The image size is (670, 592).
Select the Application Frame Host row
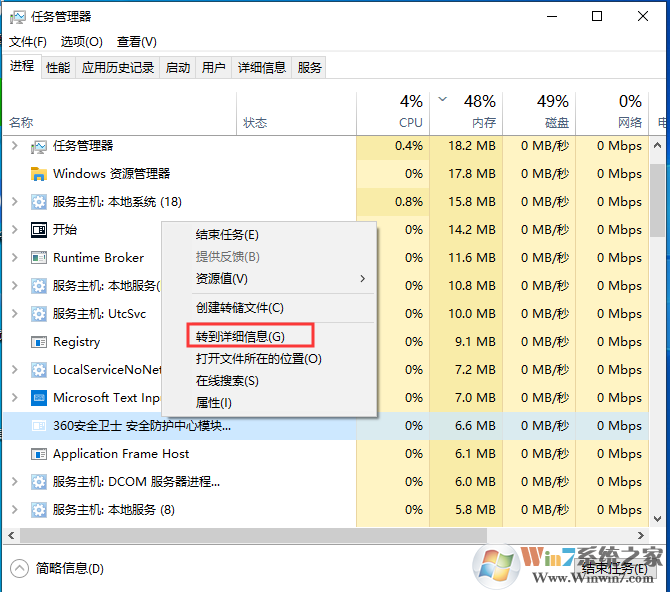[326, 454]
